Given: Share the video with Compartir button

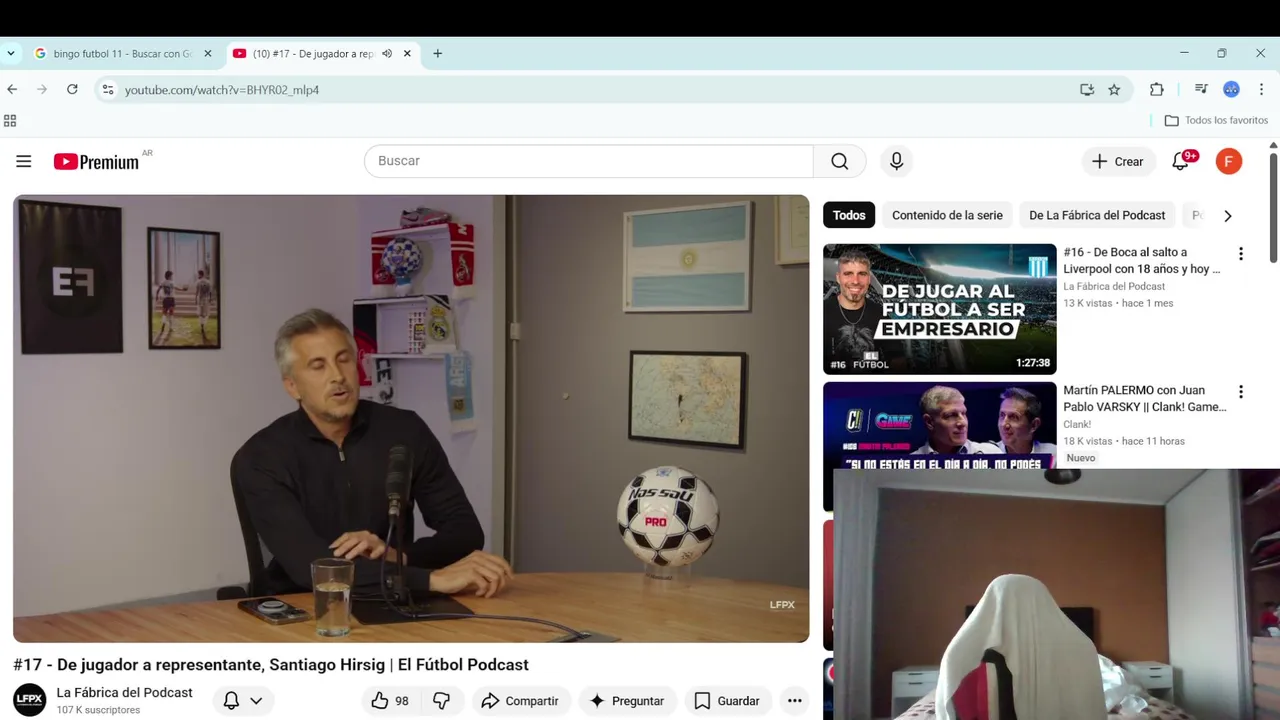Looking at the screenshot, I should (x=520, y=701).
